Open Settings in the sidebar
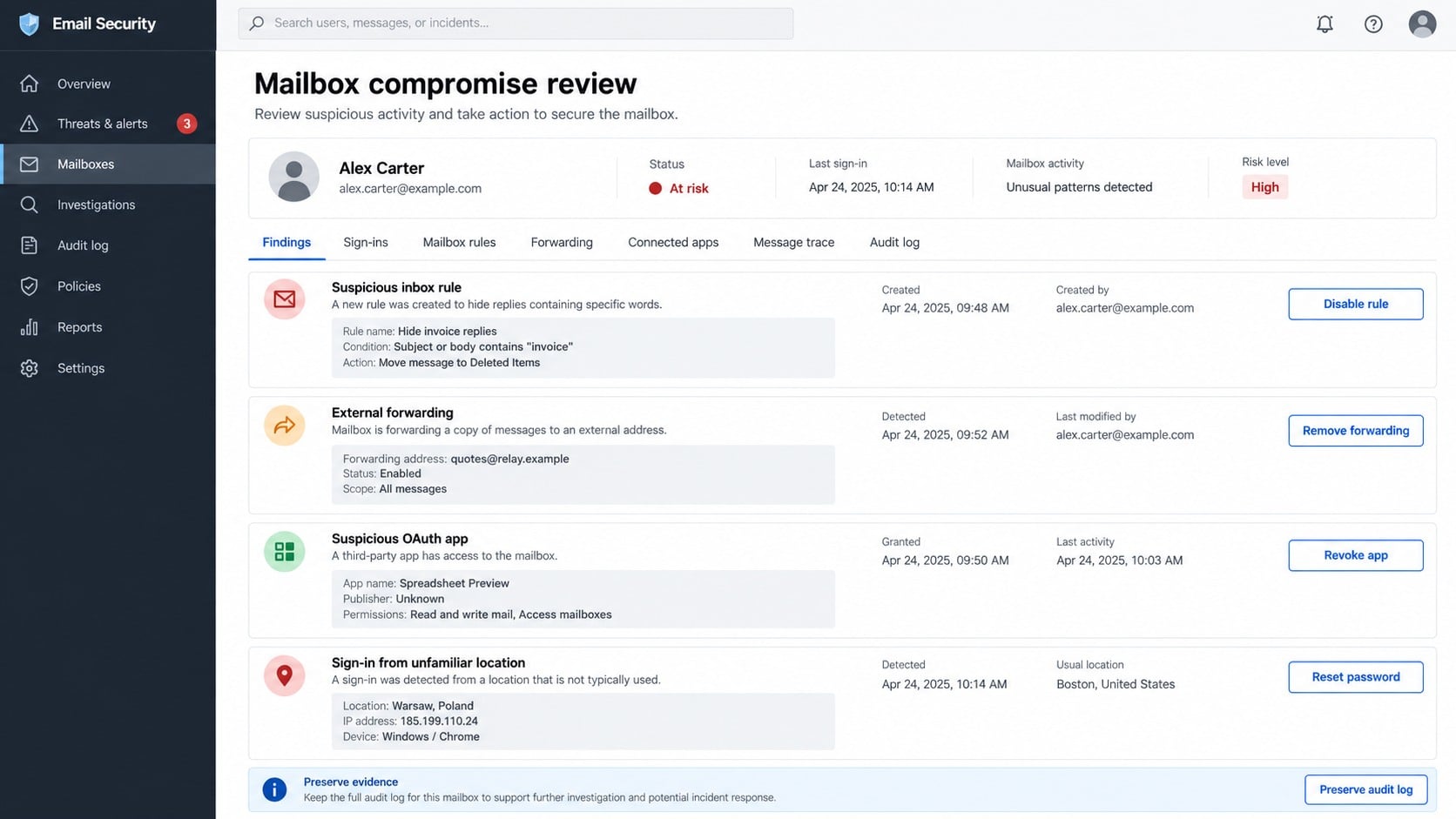This screenshot has height=819, width=1456. [108, 368]
